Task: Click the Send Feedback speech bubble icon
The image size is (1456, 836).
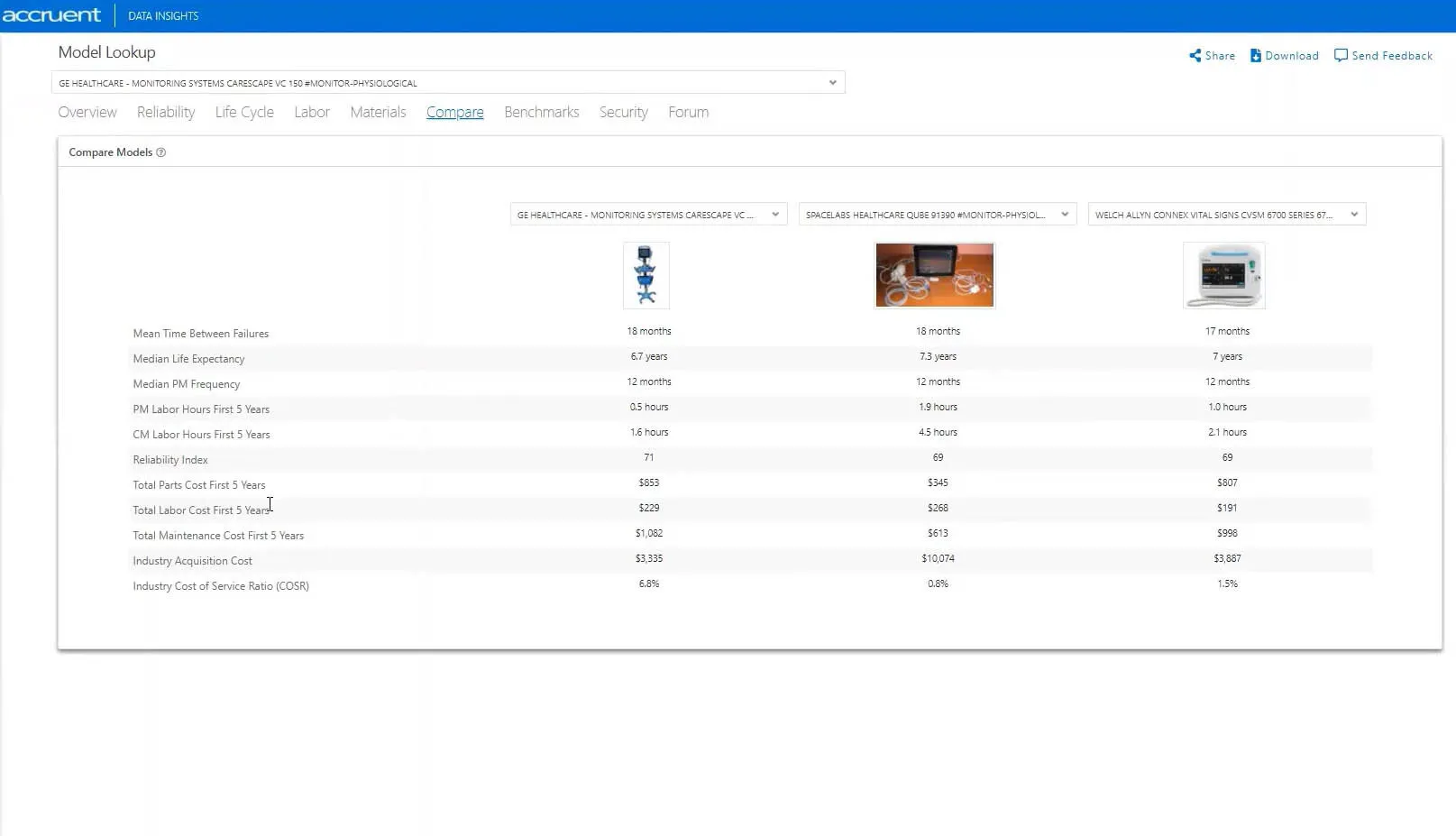Action: (1341, 56)
